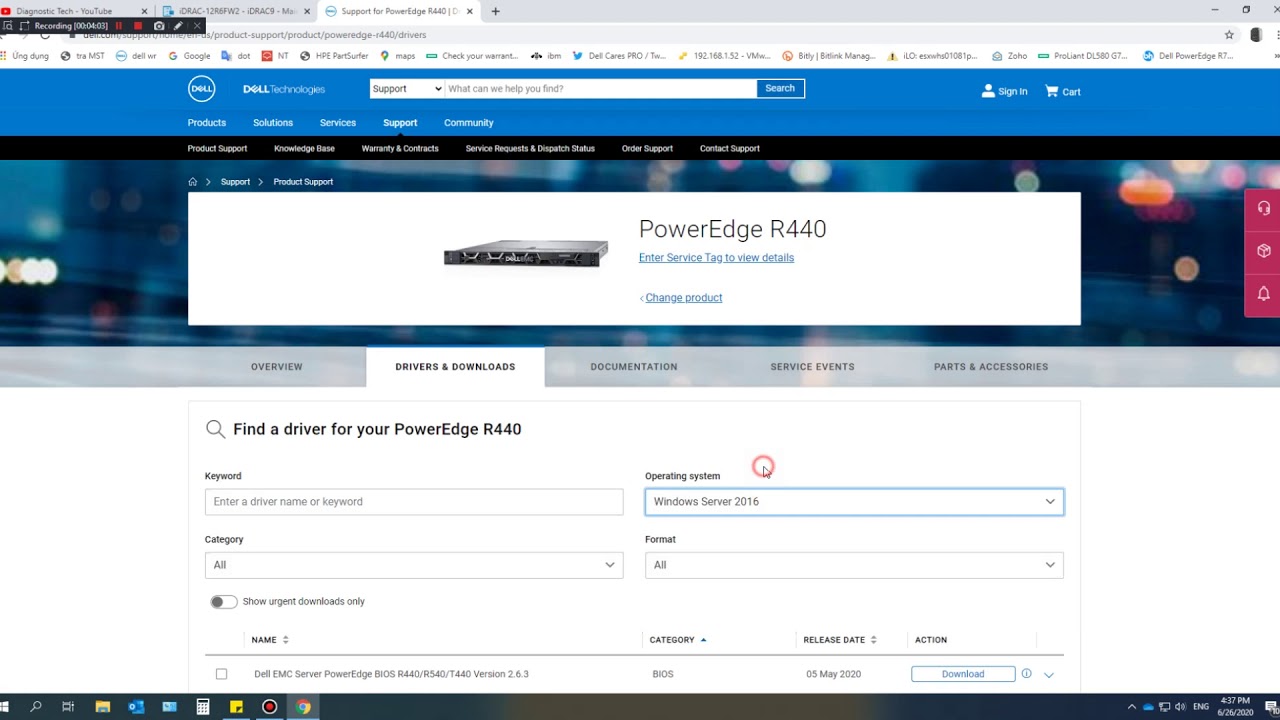
Task: Click the info icon beside Download button
Action: pyautogui.click(x=1026, y=674)
